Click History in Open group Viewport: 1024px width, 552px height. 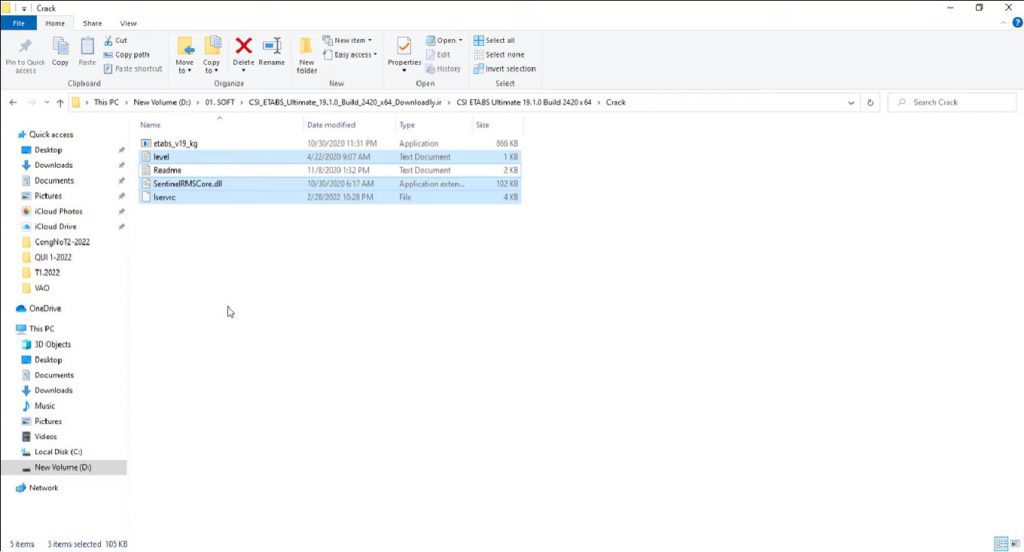pyautogui.click(x=443, y=69)
